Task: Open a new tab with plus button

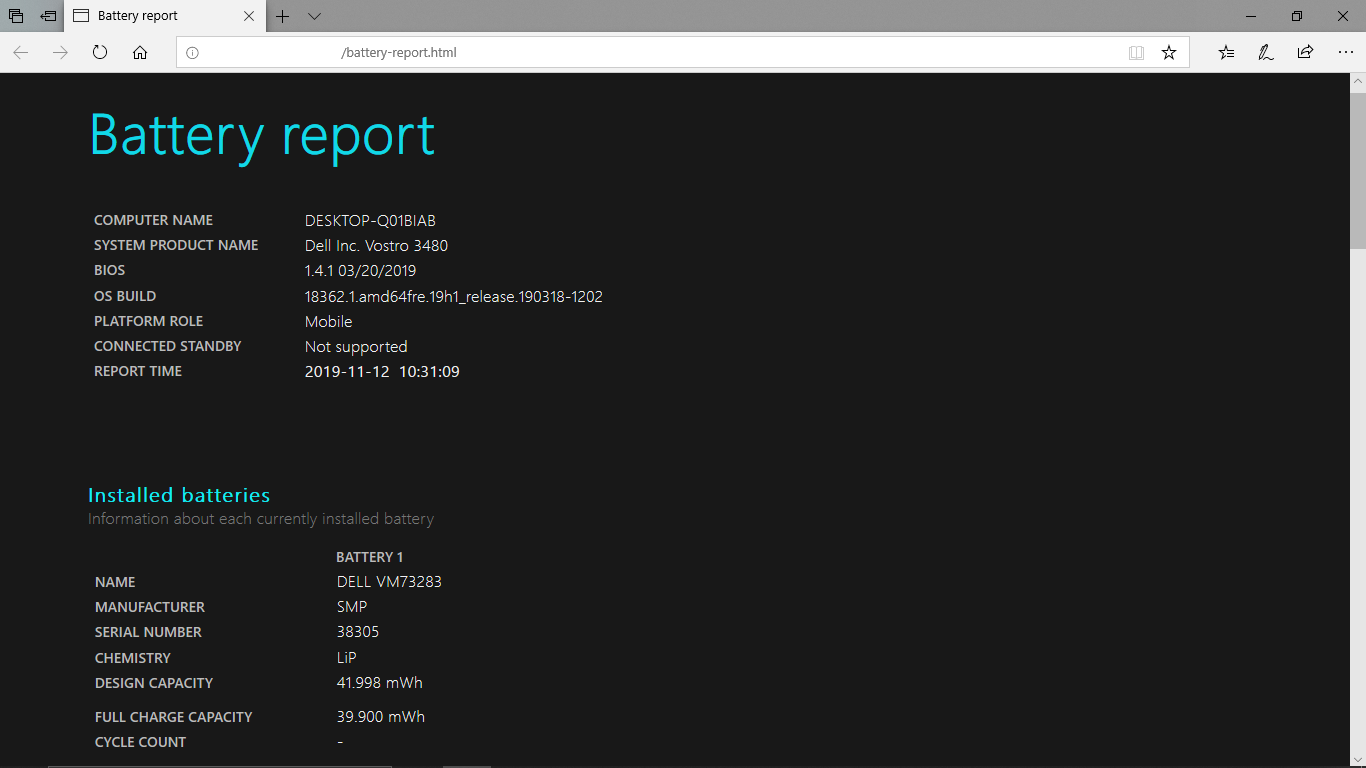Action: (283, 16)
